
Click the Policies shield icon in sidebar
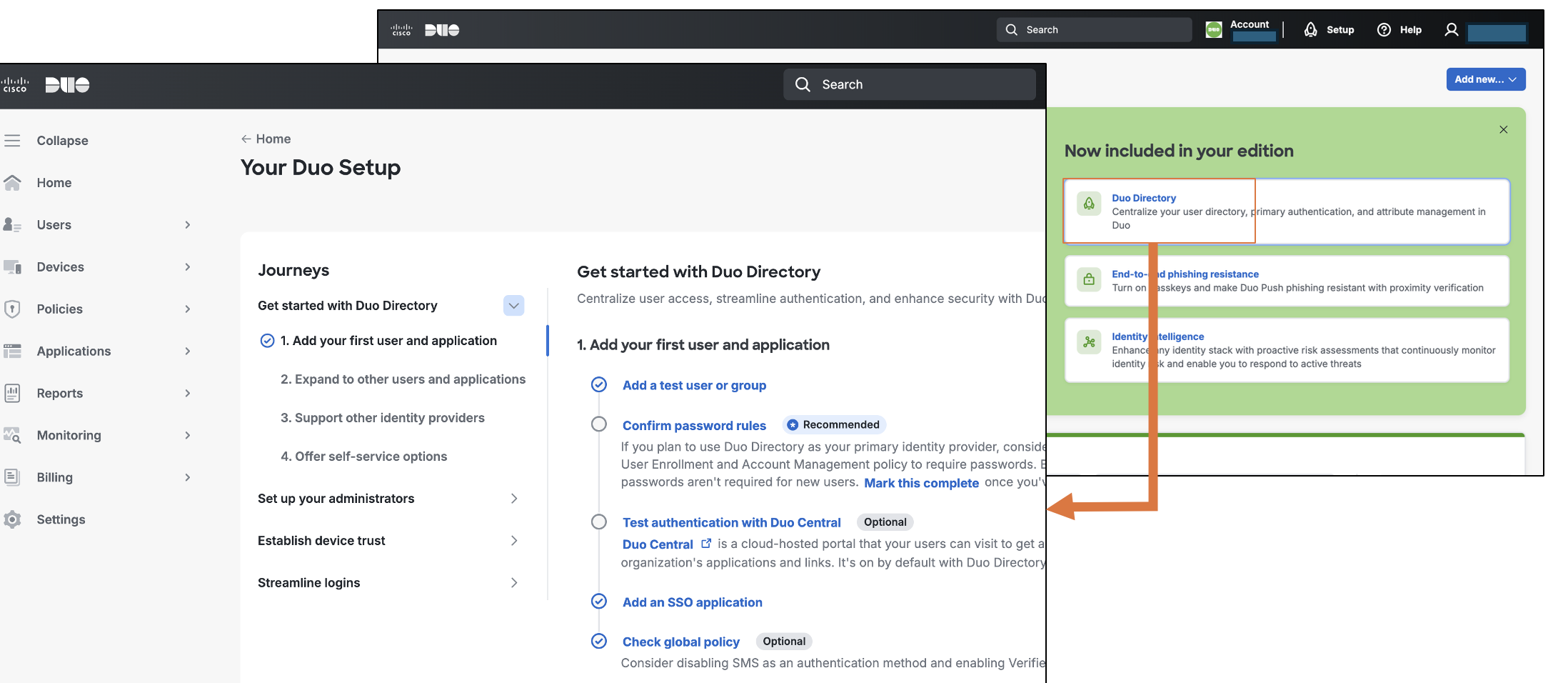[12, 309]
